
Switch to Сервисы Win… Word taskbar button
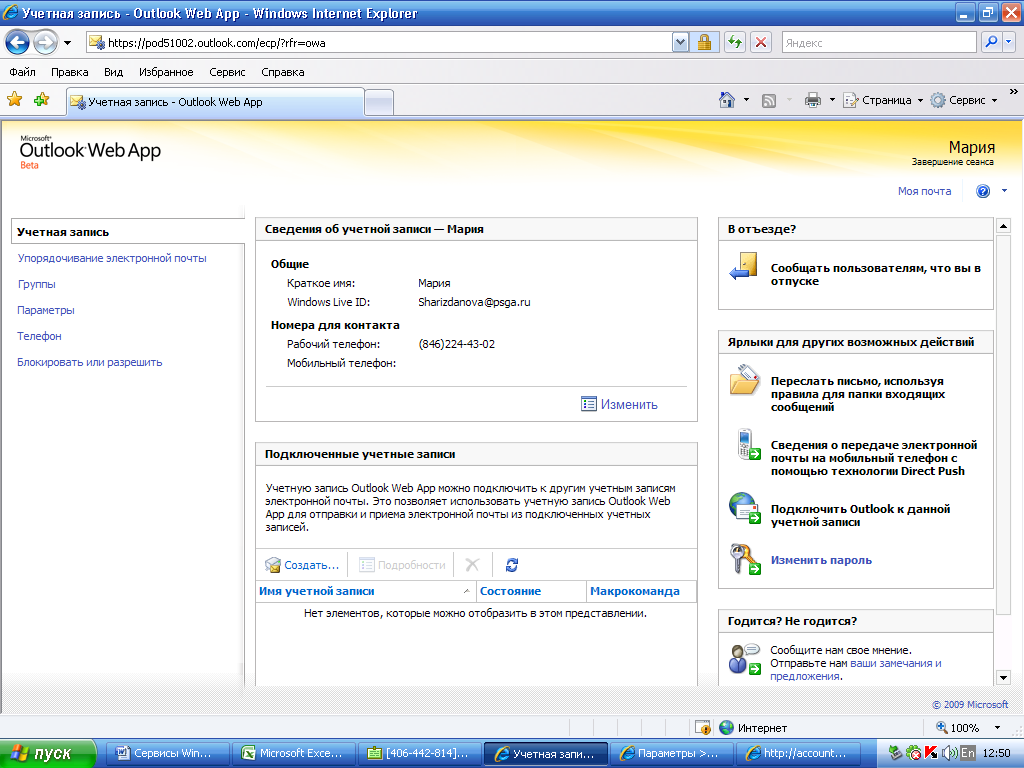click(x=166, y=753)
